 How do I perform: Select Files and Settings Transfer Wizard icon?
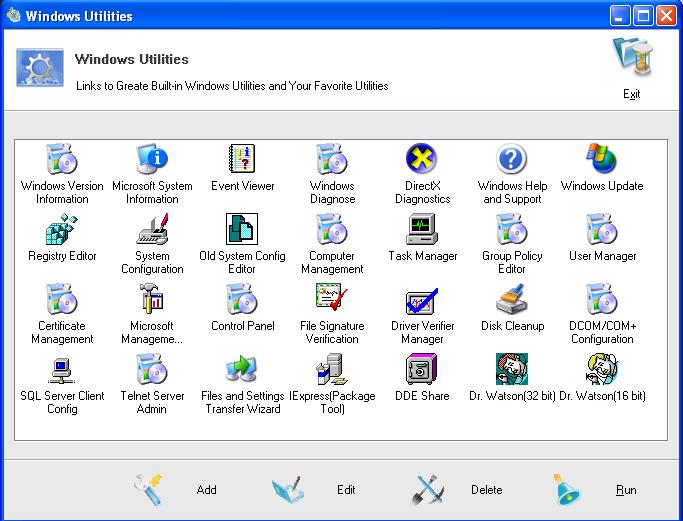tap(242, 369)
